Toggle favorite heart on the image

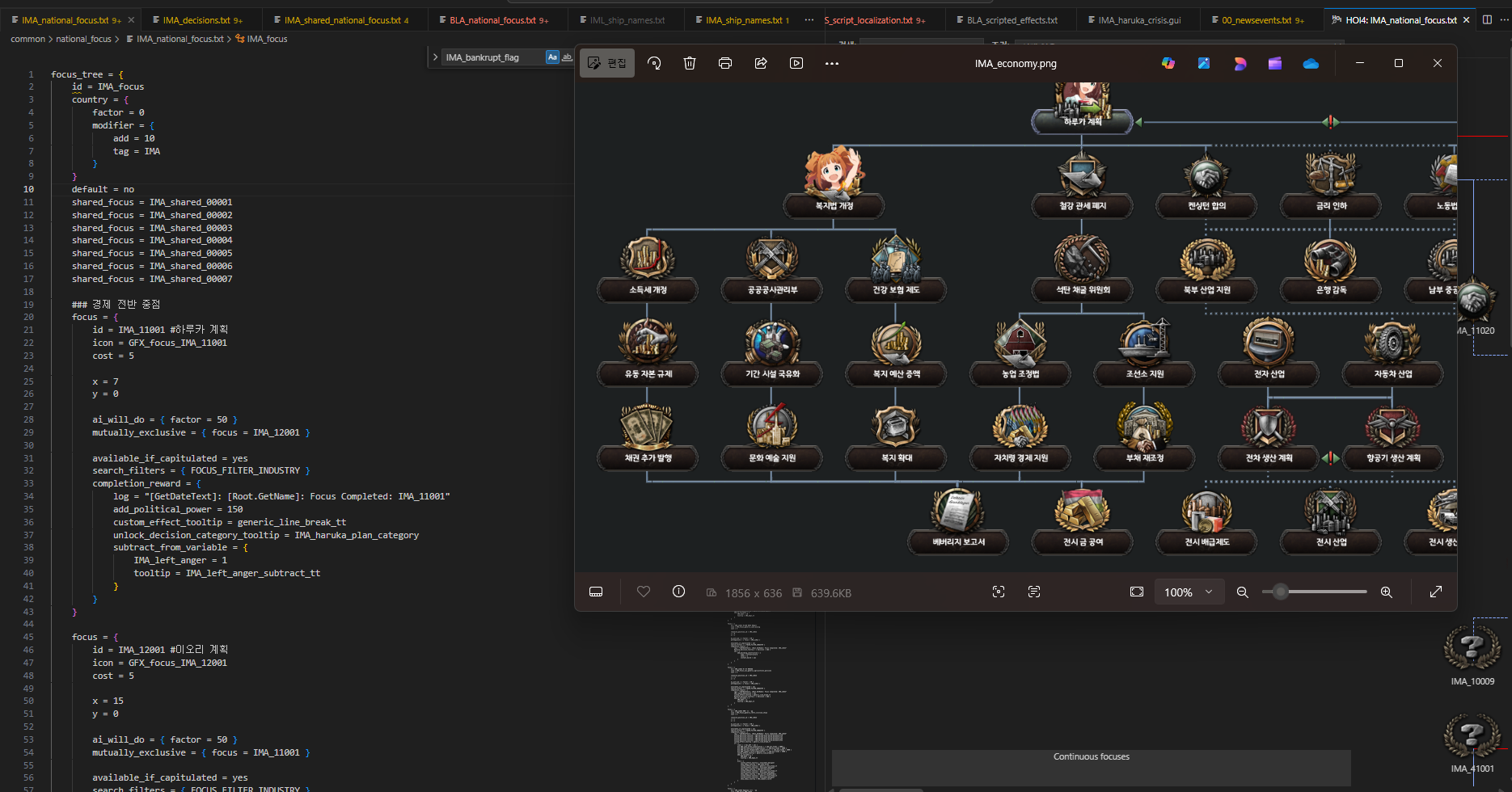point(644,592)
